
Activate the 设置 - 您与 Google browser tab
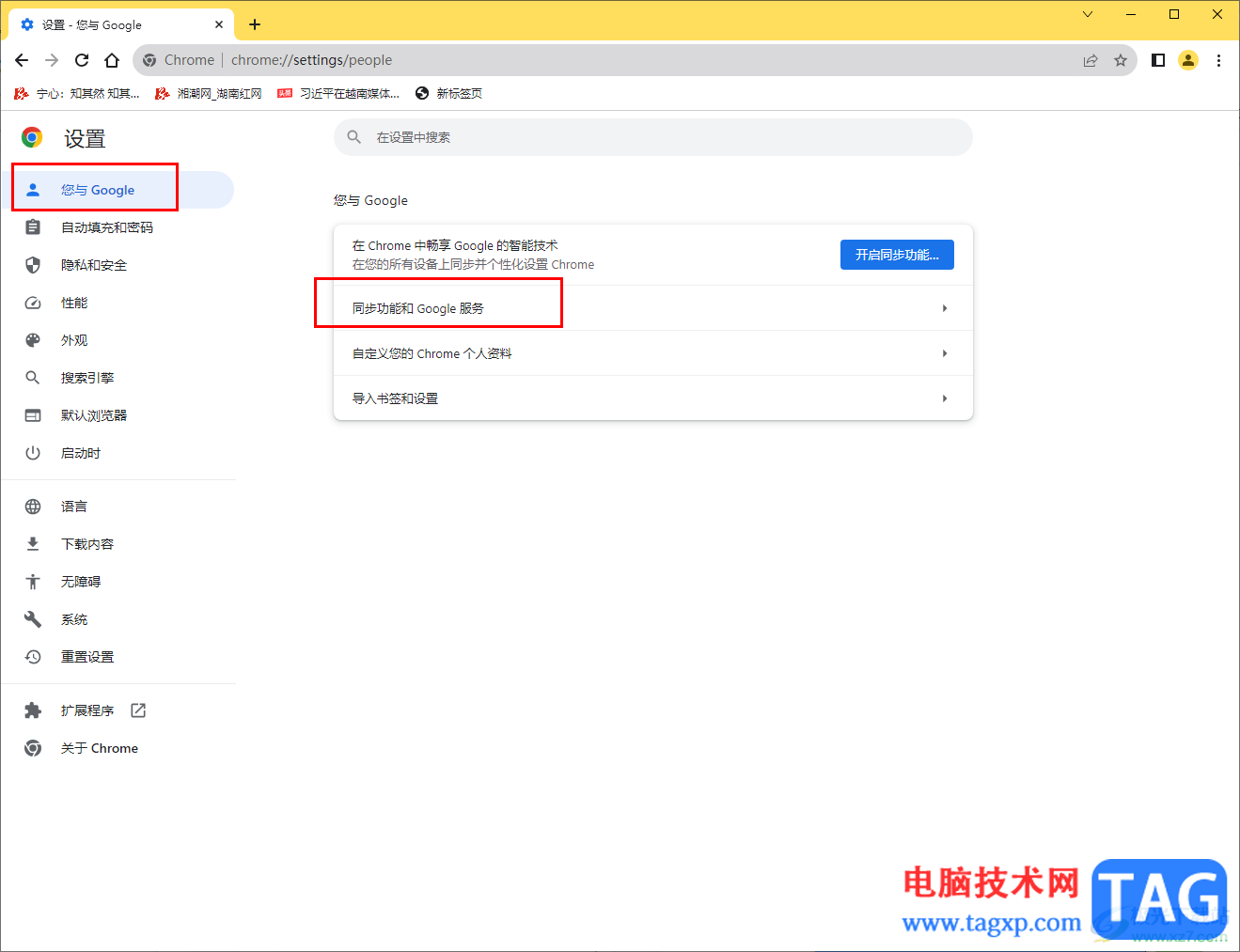[122, 24]
